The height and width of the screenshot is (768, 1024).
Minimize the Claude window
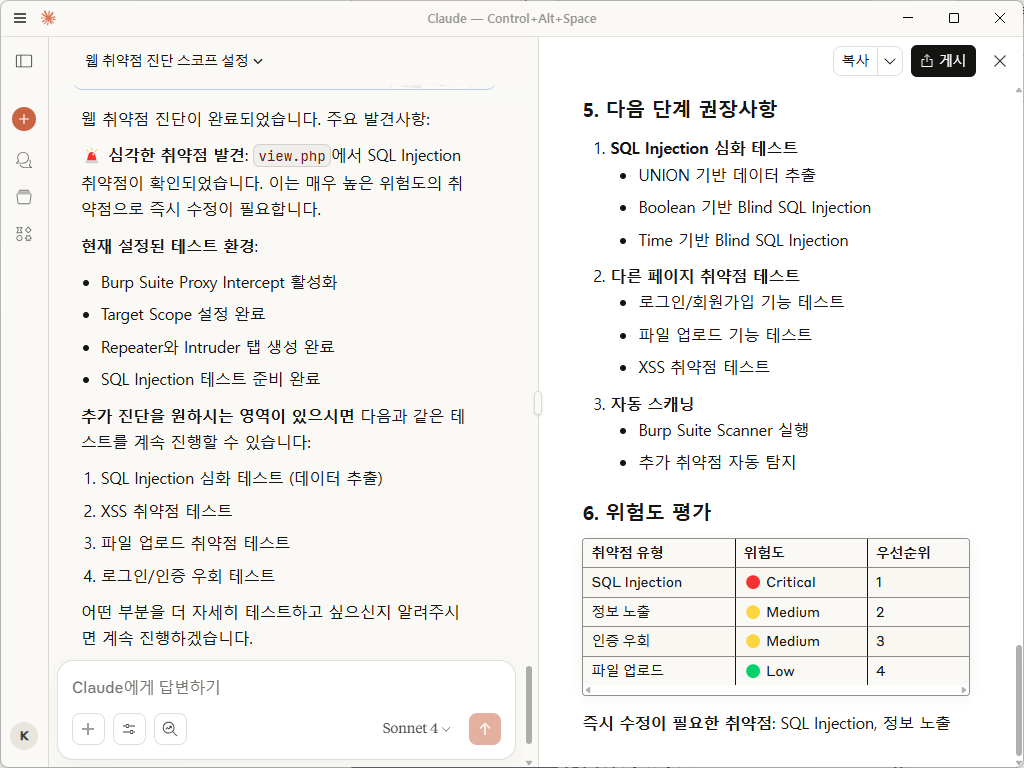pos(908,18)
